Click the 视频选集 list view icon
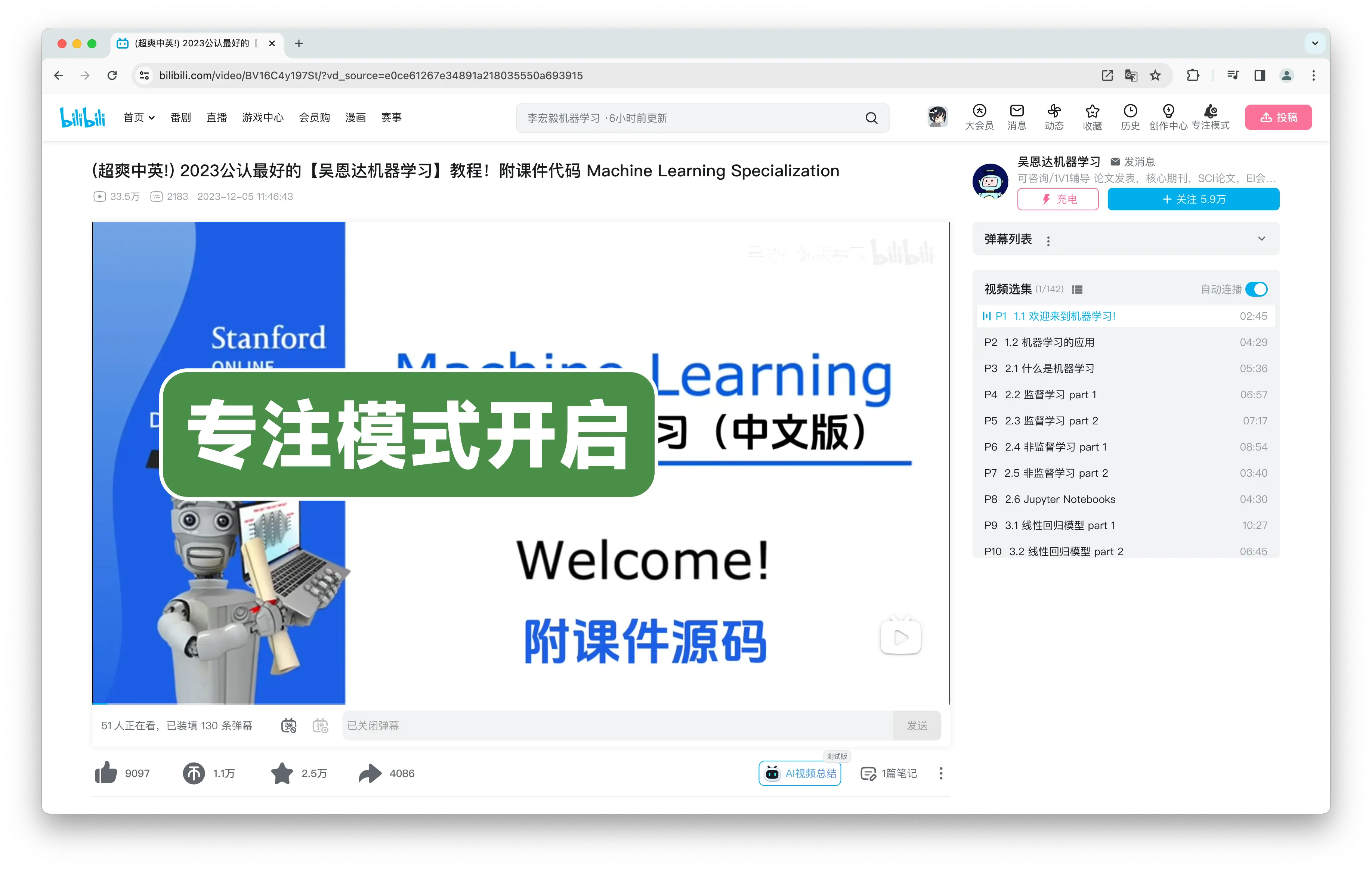Viewport: 1372px width, 869px height. pyautogui.click(x=1077, y=290)
